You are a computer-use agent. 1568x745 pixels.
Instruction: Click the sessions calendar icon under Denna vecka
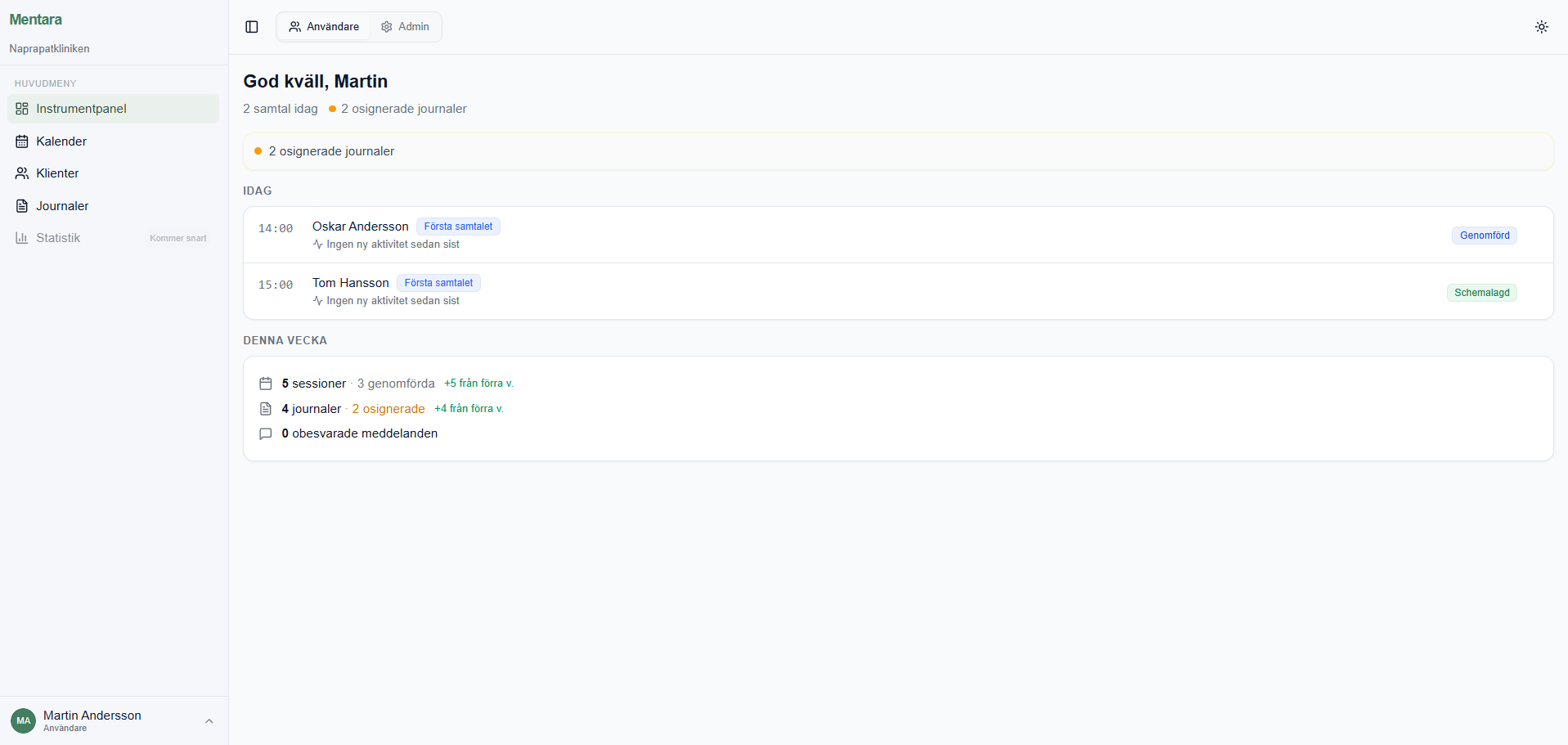click(x=266, y=384)
